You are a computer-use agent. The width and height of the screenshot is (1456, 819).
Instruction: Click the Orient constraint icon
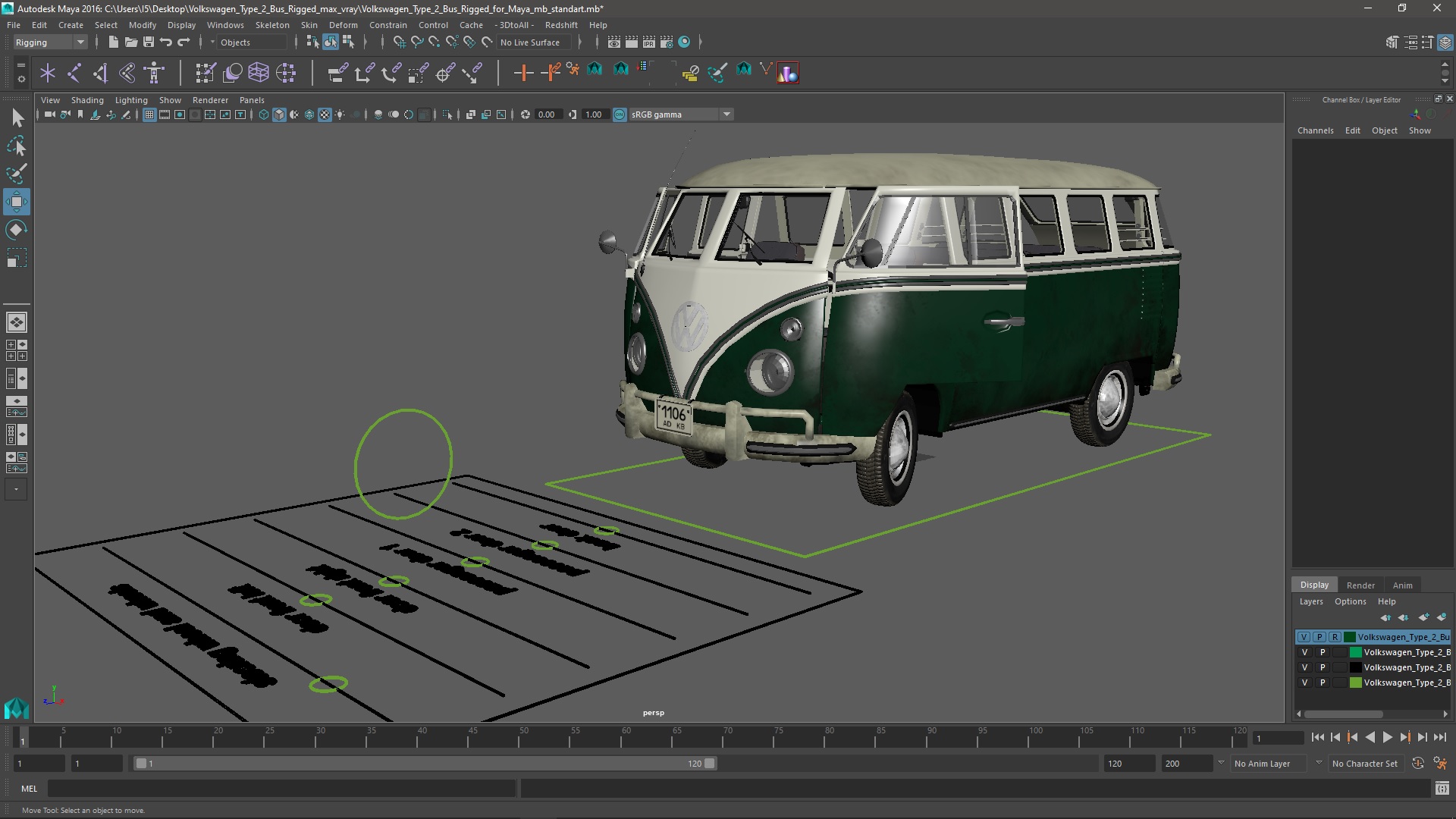391,73
